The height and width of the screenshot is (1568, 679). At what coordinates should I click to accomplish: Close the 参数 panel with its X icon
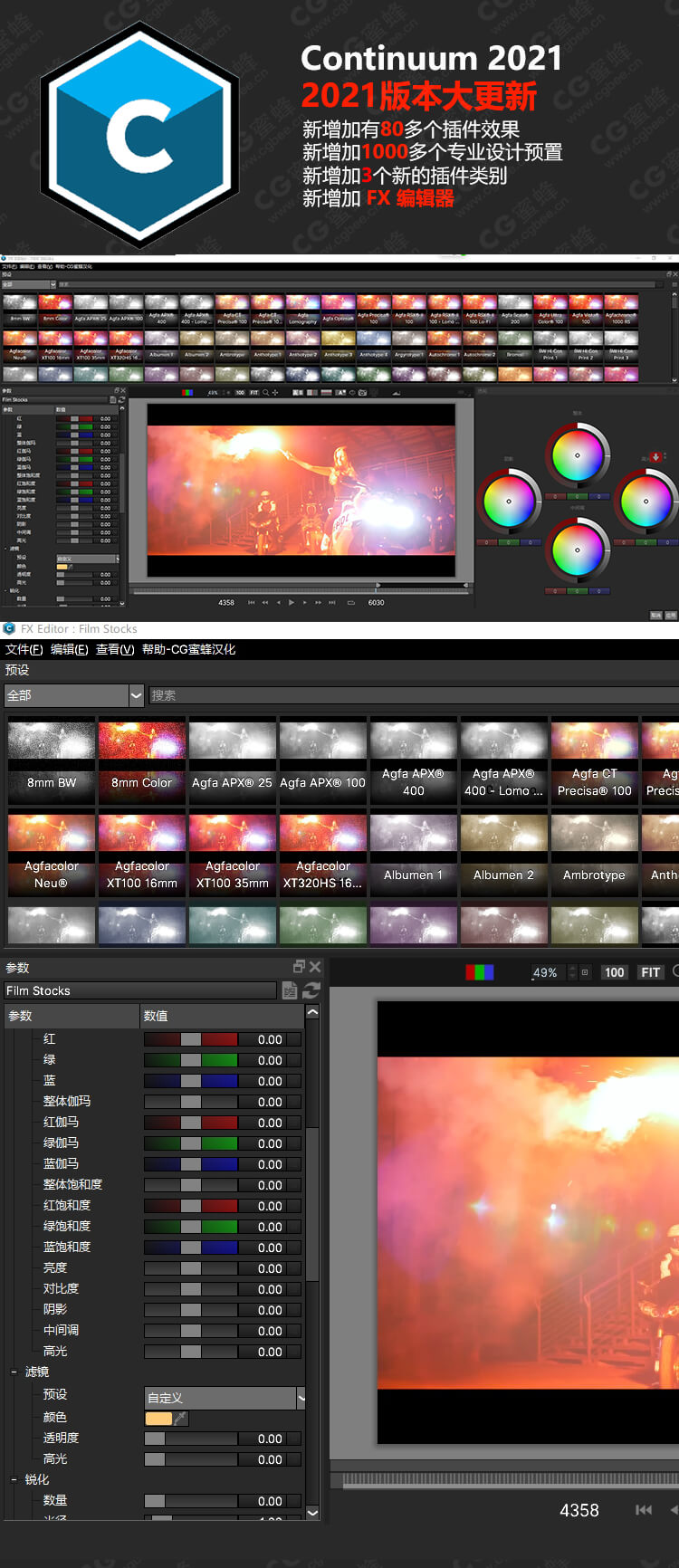(x=315, y=967)
